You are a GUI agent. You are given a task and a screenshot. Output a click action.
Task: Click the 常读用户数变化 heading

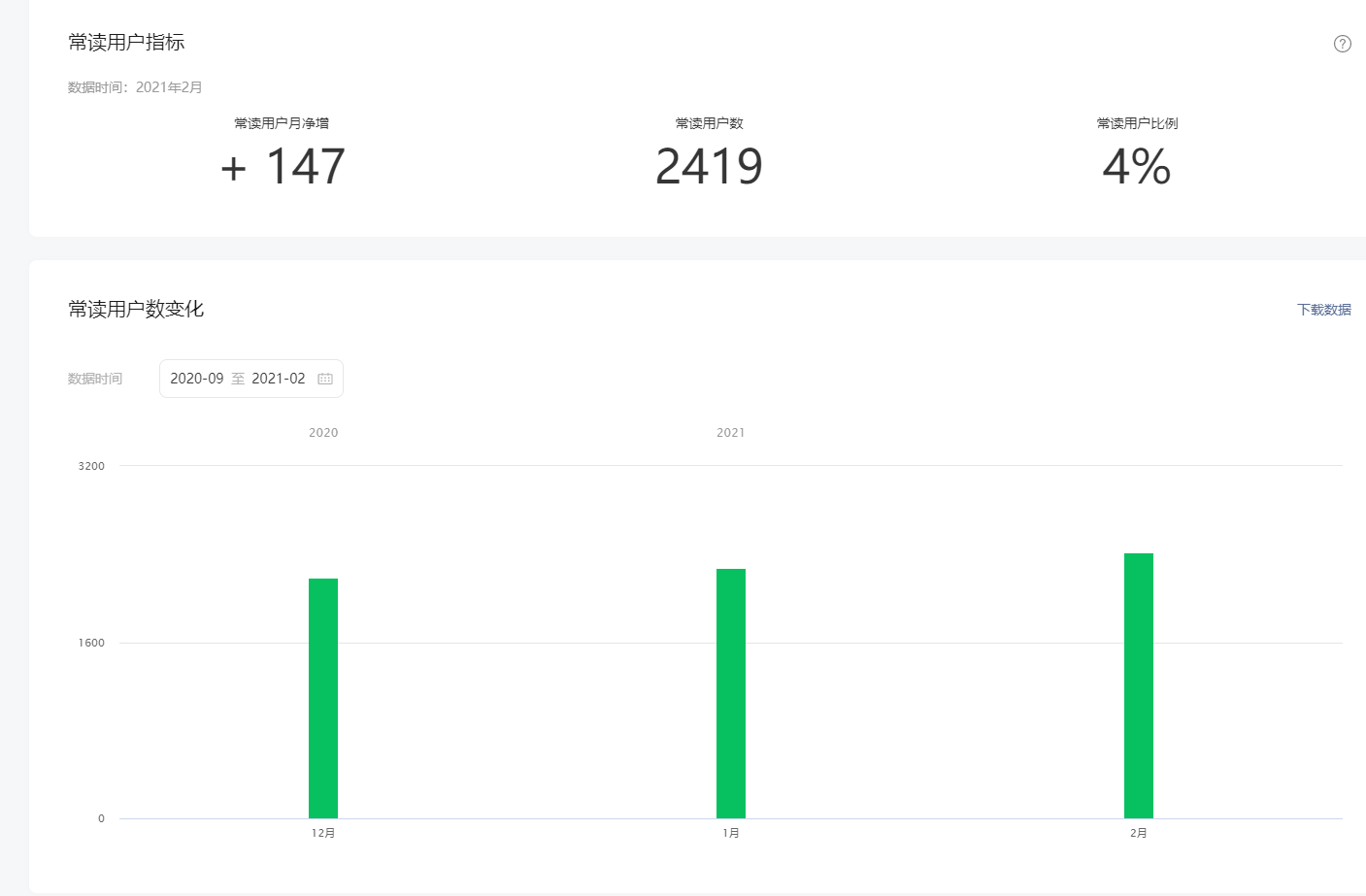pyautogui.click(x=136, y=309)
